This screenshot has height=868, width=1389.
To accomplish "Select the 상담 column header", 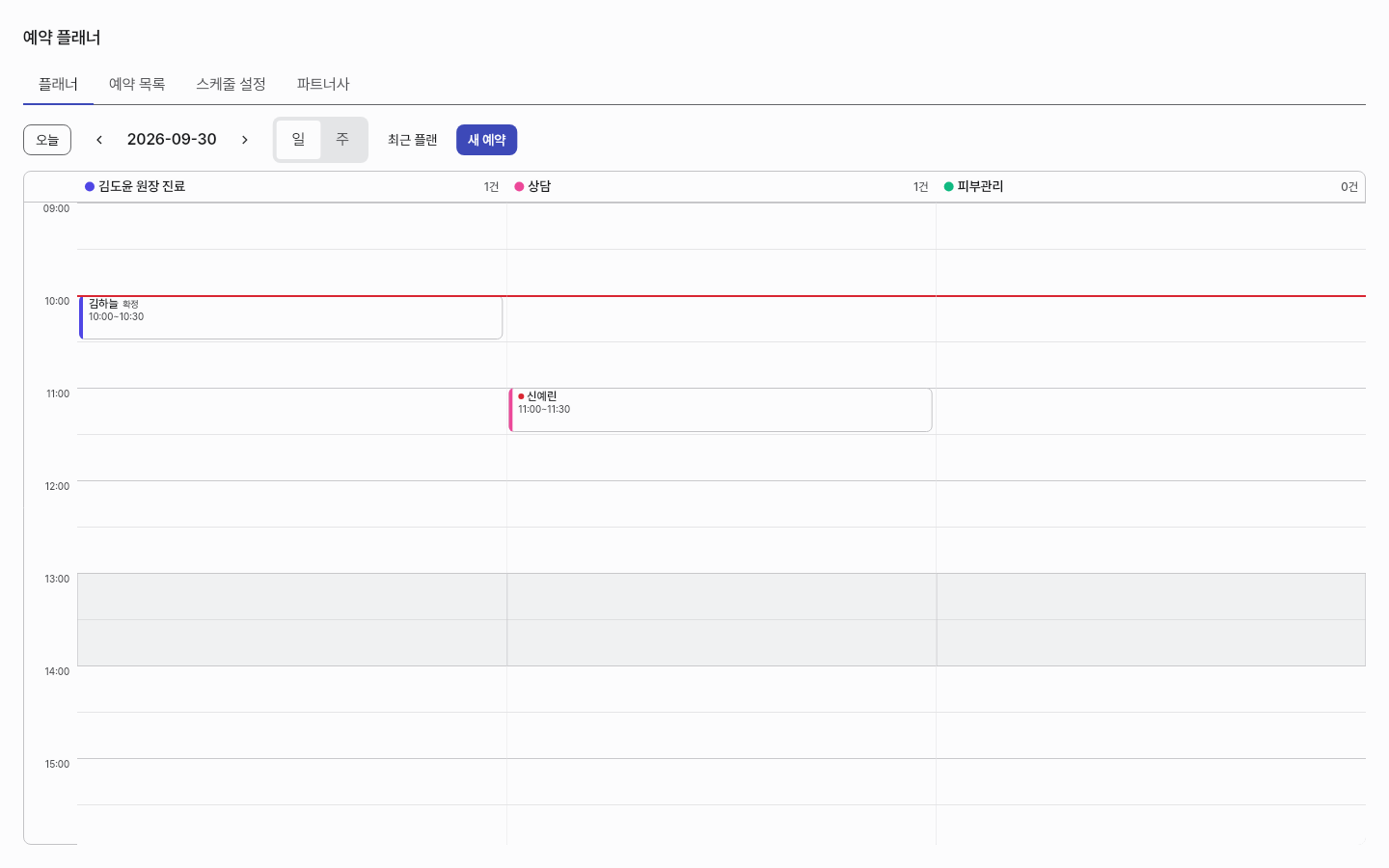I will [722, 187].
